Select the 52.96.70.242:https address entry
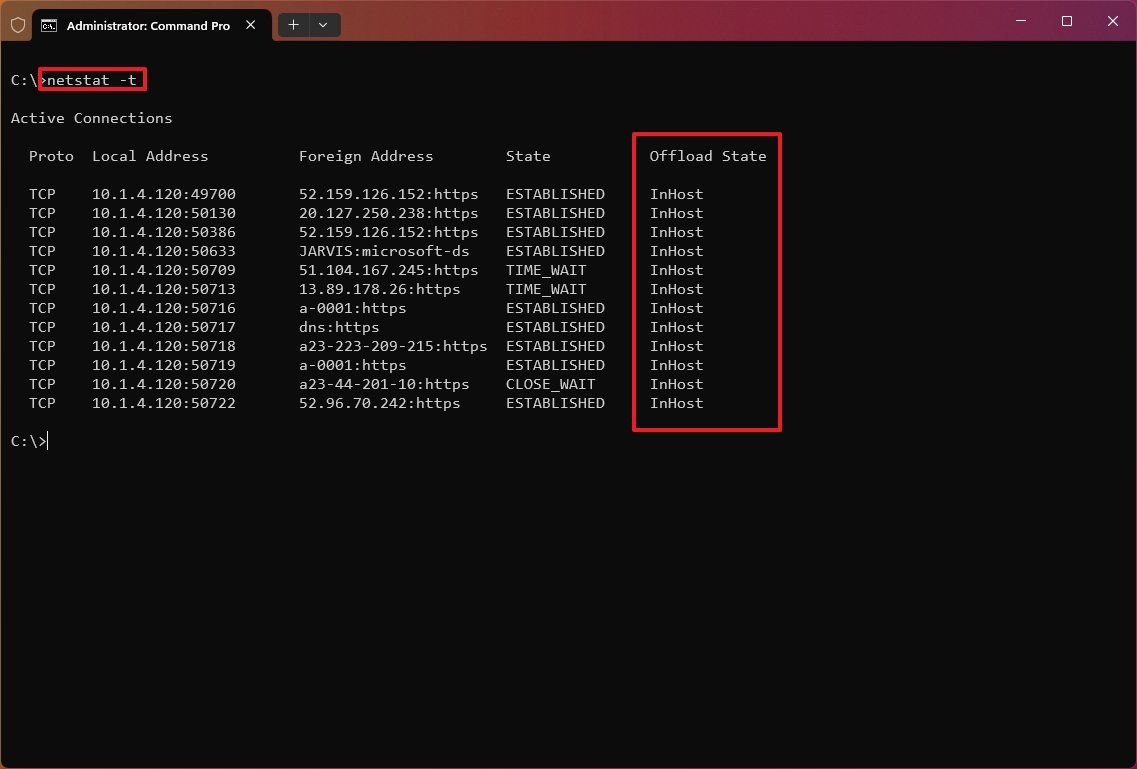The height and width of the screenshot is (769, 1137). 380,403
